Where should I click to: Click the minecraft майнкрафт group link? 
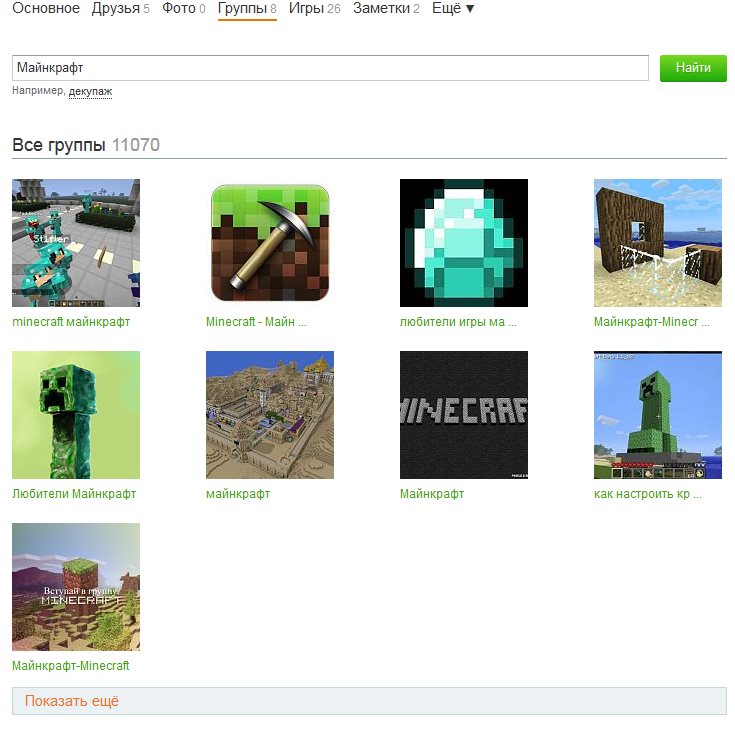pyautogui.click(x=71, y=322)
